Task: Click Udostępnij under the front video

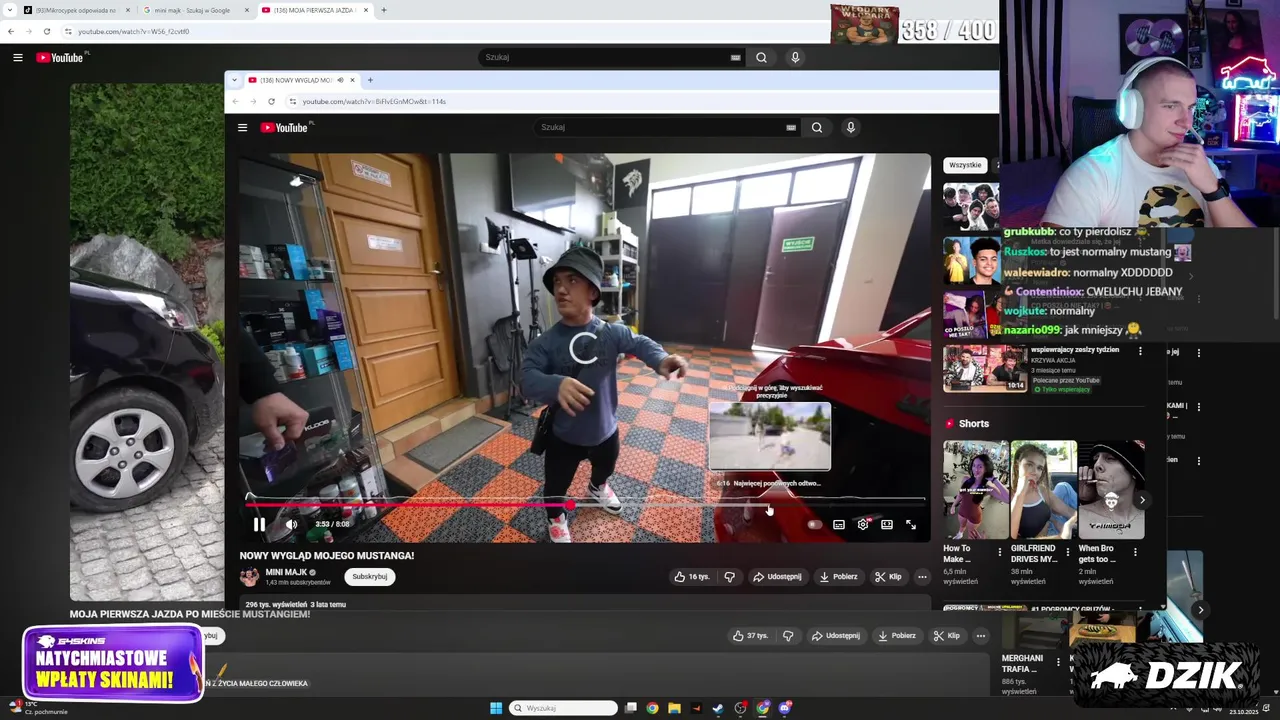Action: [x=777, y=576]
